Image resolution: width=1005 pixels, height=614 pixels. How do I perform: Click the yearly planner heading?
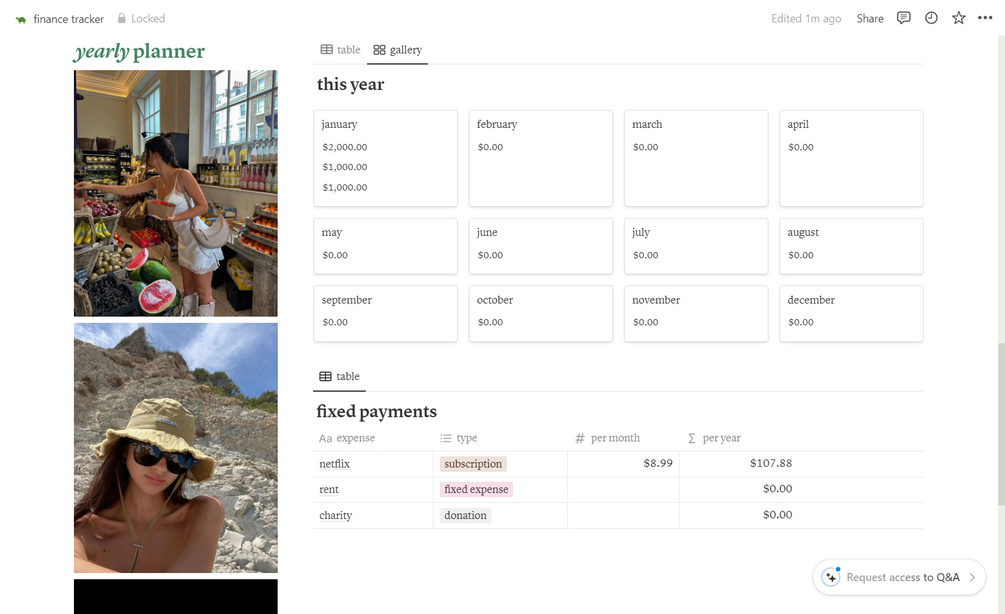point(139,51)
